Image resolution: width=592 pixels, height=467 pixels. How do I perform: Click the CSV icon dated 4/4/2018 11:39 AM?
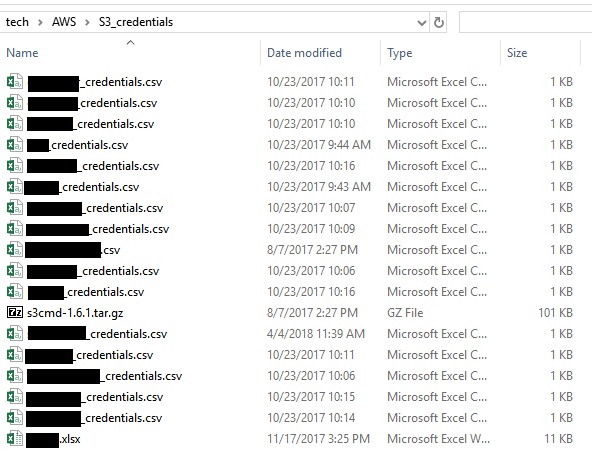(15, 334)
